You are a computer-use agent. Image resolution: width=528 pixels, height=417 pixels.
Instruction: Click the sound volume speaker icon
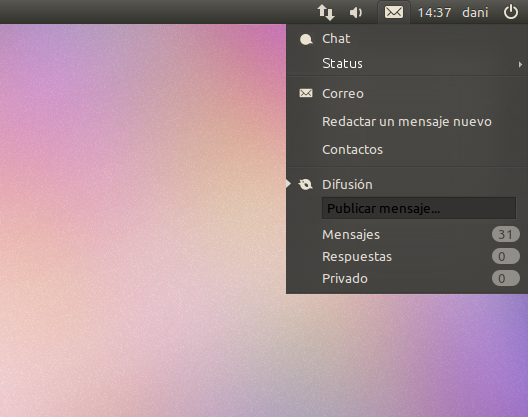[x=356, y=13]
